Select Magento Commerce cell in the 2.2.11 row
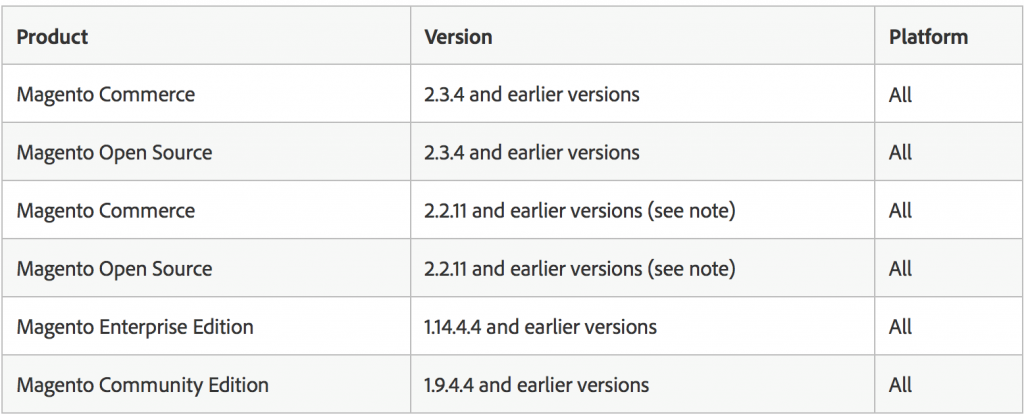The width and height of the screenshot is (1024, 415). [206, 210]
